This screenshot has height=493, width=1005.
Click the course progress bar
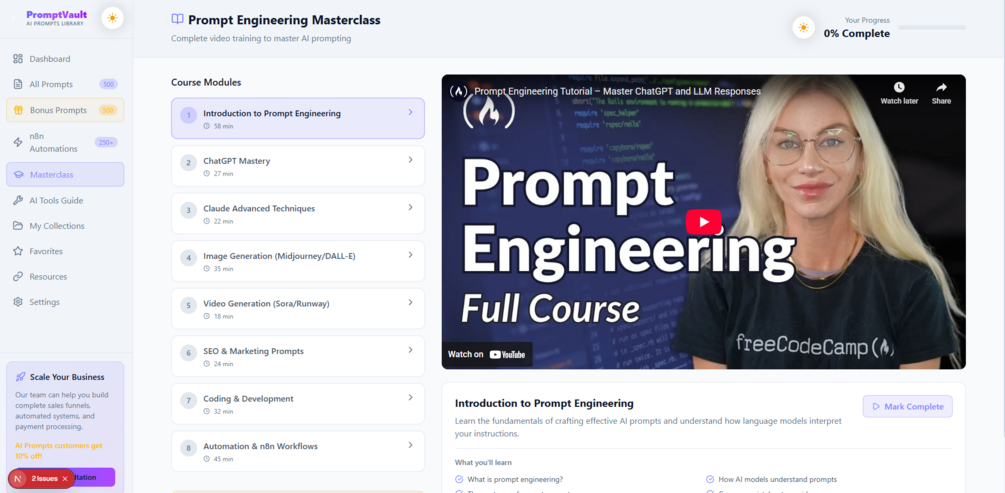[932, 28]
